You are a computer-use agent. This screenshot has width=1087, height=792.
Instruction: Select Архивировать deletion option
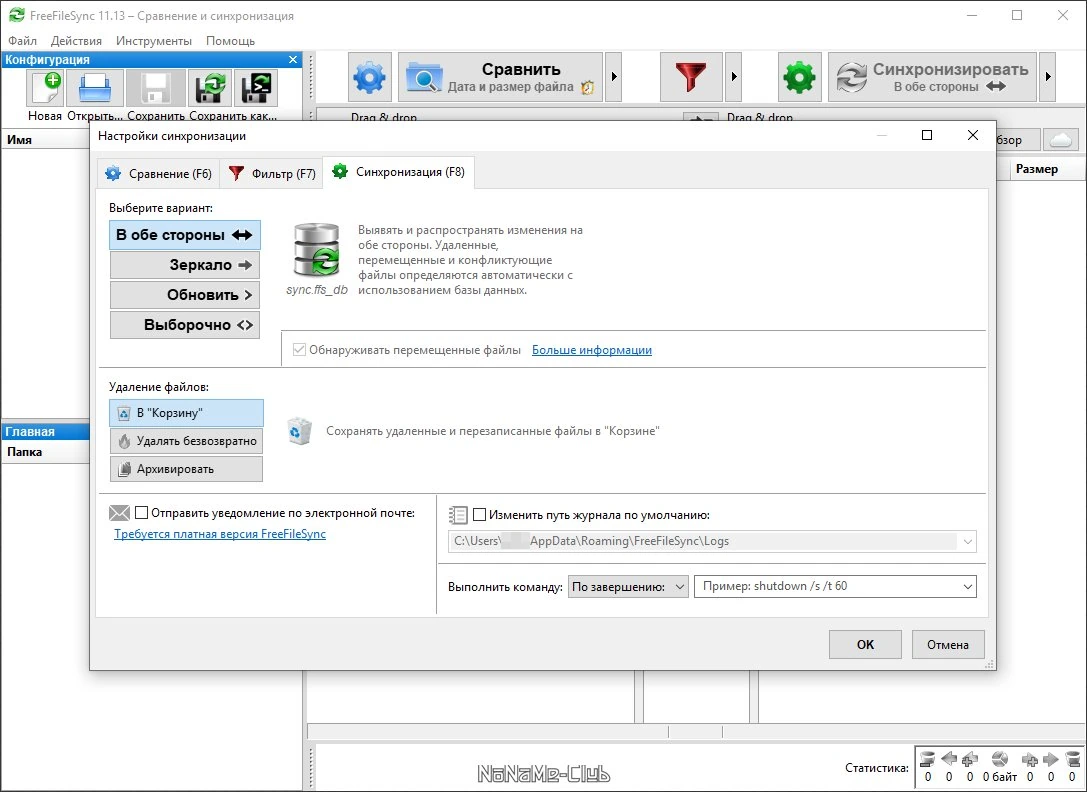pos(186,469)
